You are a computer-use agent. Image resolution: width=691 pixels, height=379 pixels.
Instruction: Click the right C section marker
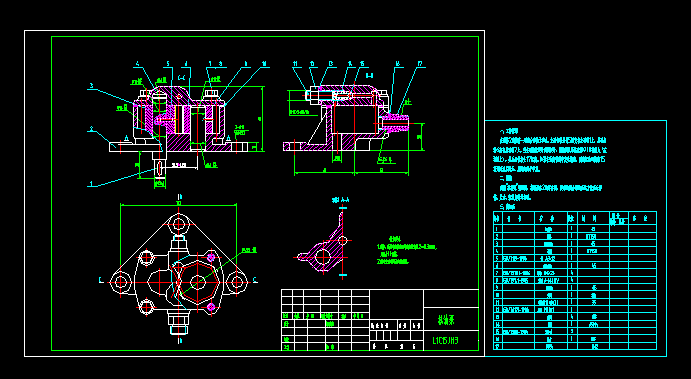(255, 280)
